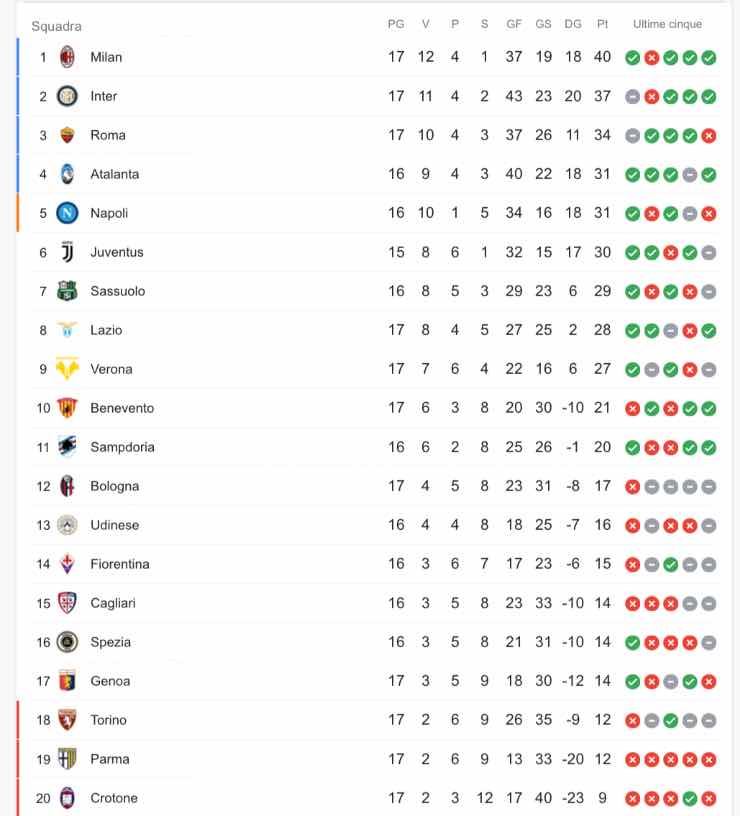Open the Fiorentina team link
The image size is (740, 816).
pyautogui.click(x=119, y=564)
